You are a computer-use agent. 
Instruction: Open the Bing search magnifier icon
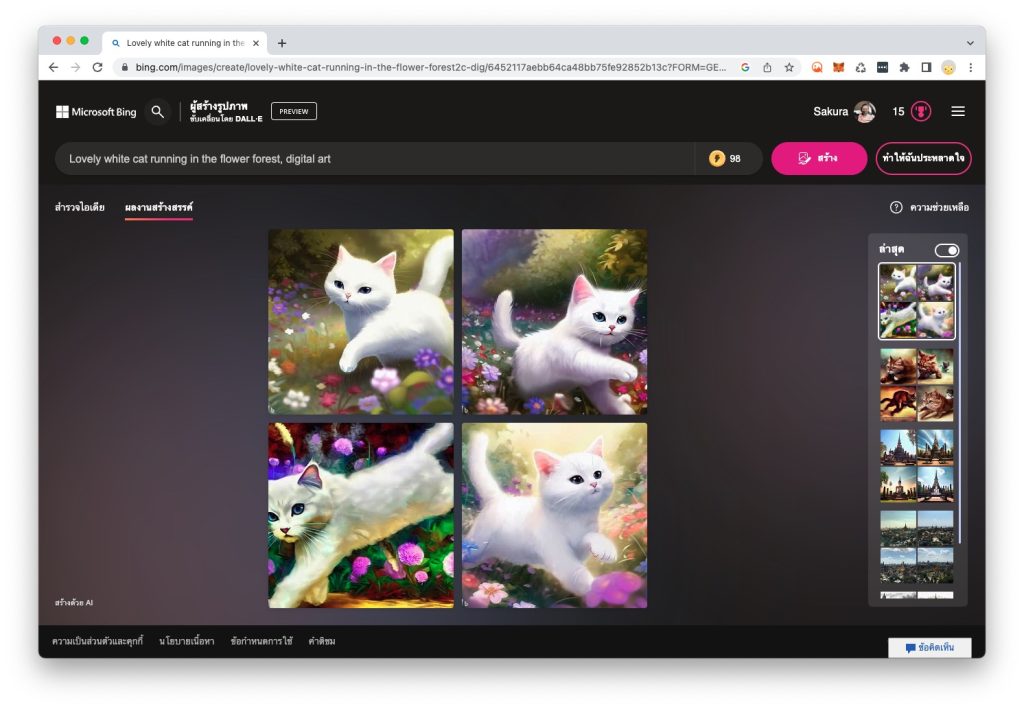click(x=158, y=112)
